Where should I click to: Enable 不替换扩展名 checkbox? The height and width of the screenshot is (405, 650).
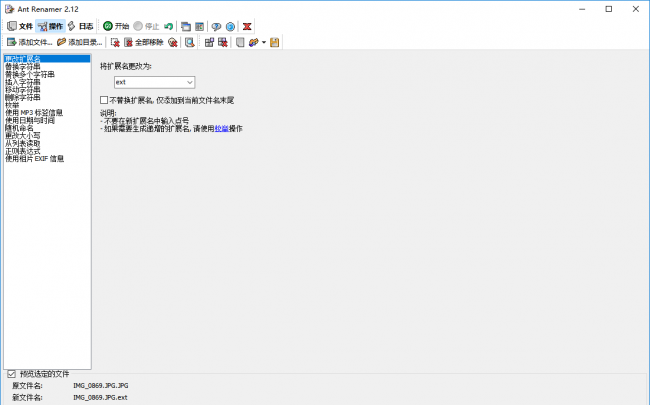pos(104,100)
